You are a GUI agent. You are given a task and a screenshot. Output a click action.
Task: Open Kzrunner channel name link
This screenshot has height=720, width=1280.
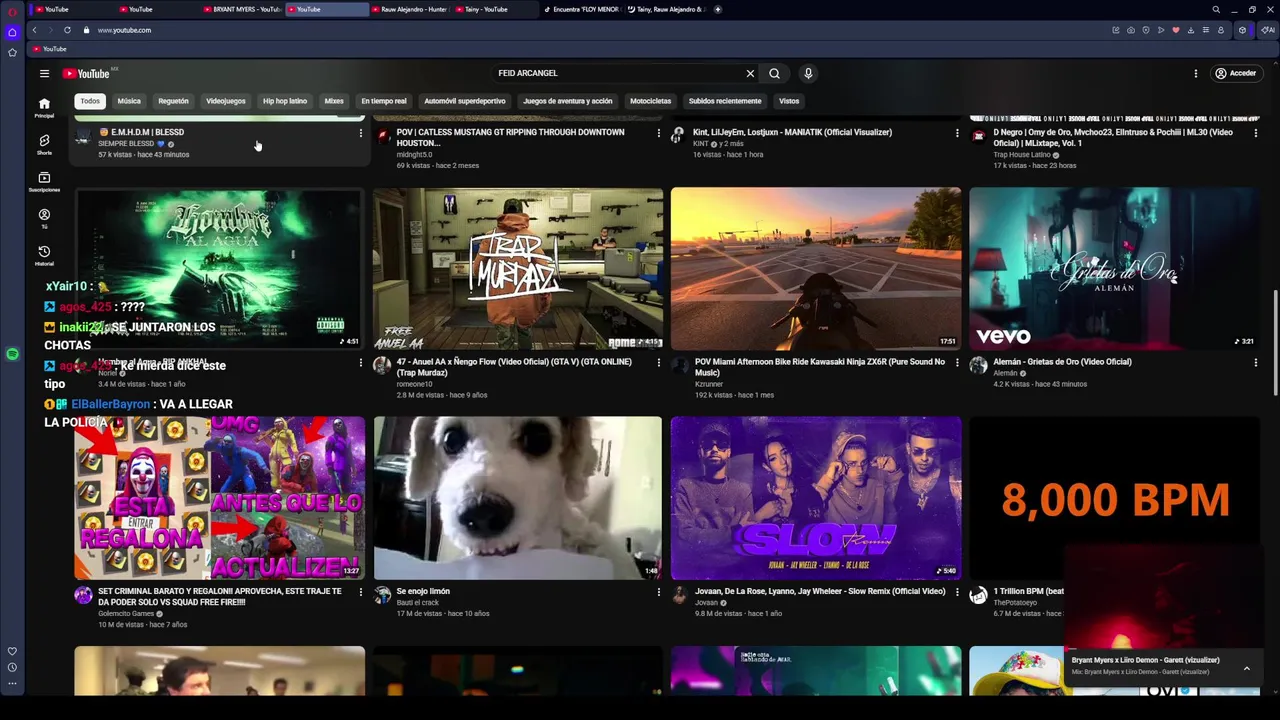[708, 384]
